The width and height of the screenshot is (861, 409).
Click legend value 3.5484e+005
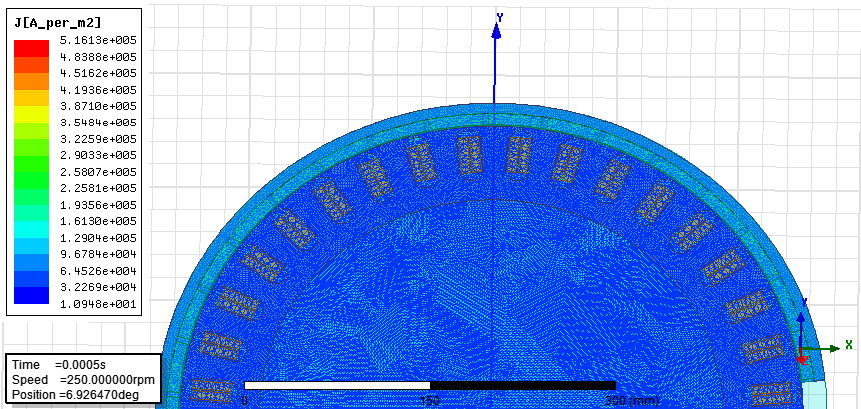99,122
